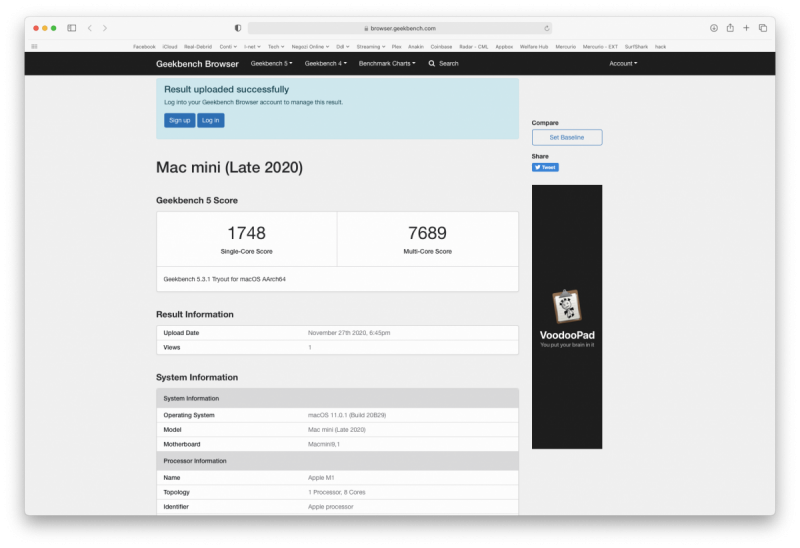The height and width of the screenshot is (548, 800).
Task: Open the Appbox bookmark
Action: [x=504, y=46]
